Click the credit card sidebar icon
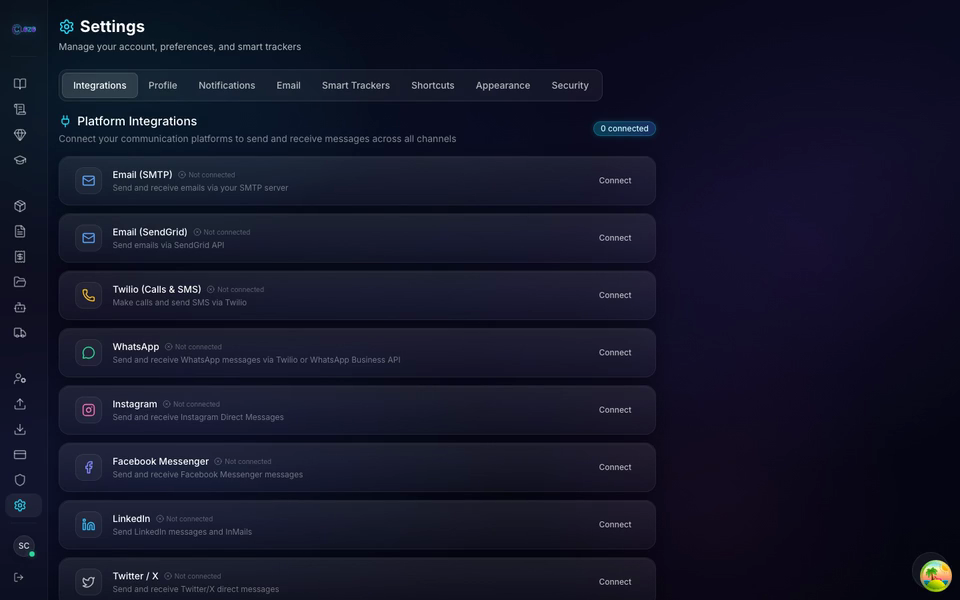Image resolution: width=960 pixels, height=600 pixels. (x=20, y=454)
